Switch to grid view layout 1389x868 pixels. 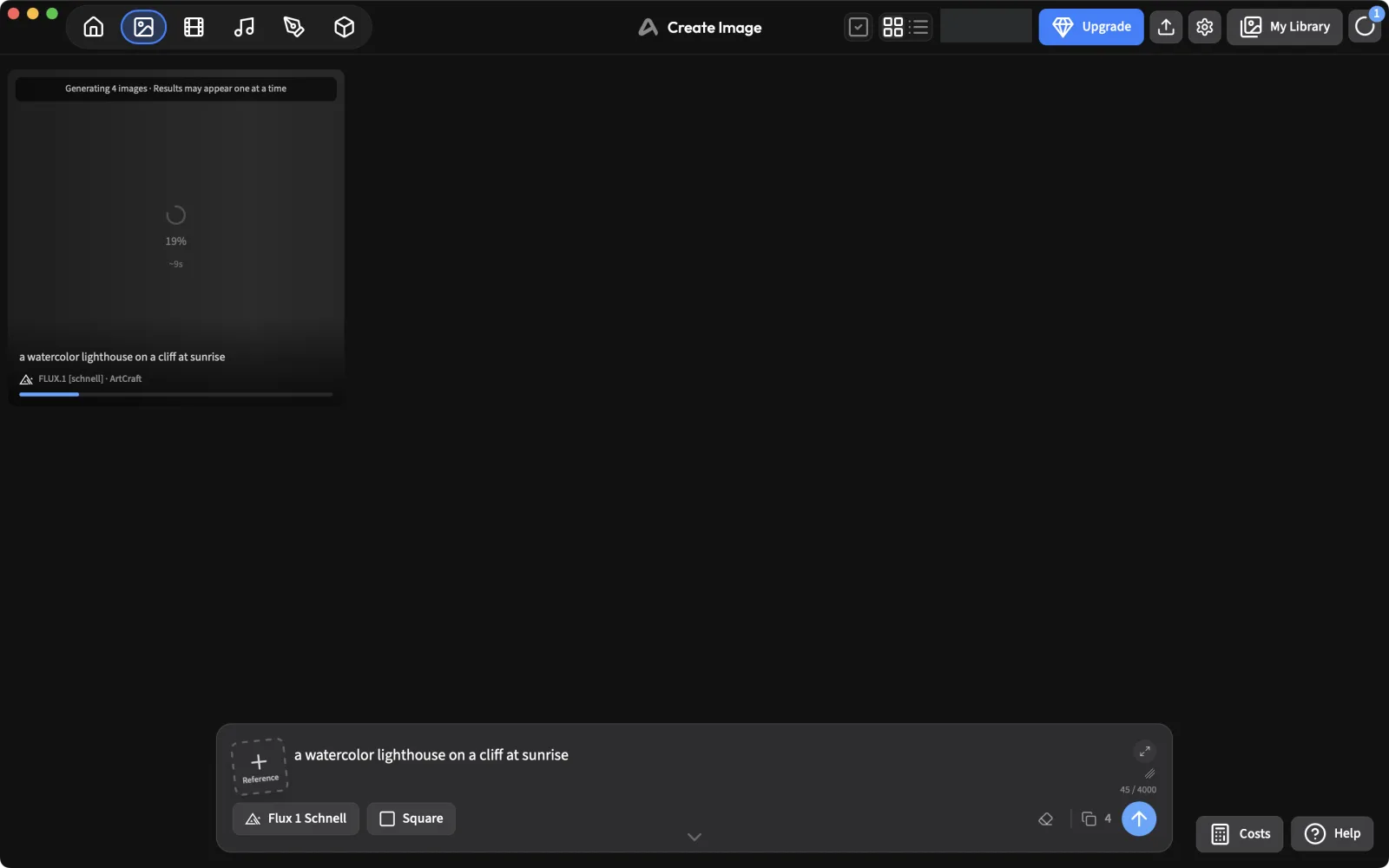[892, 27]
